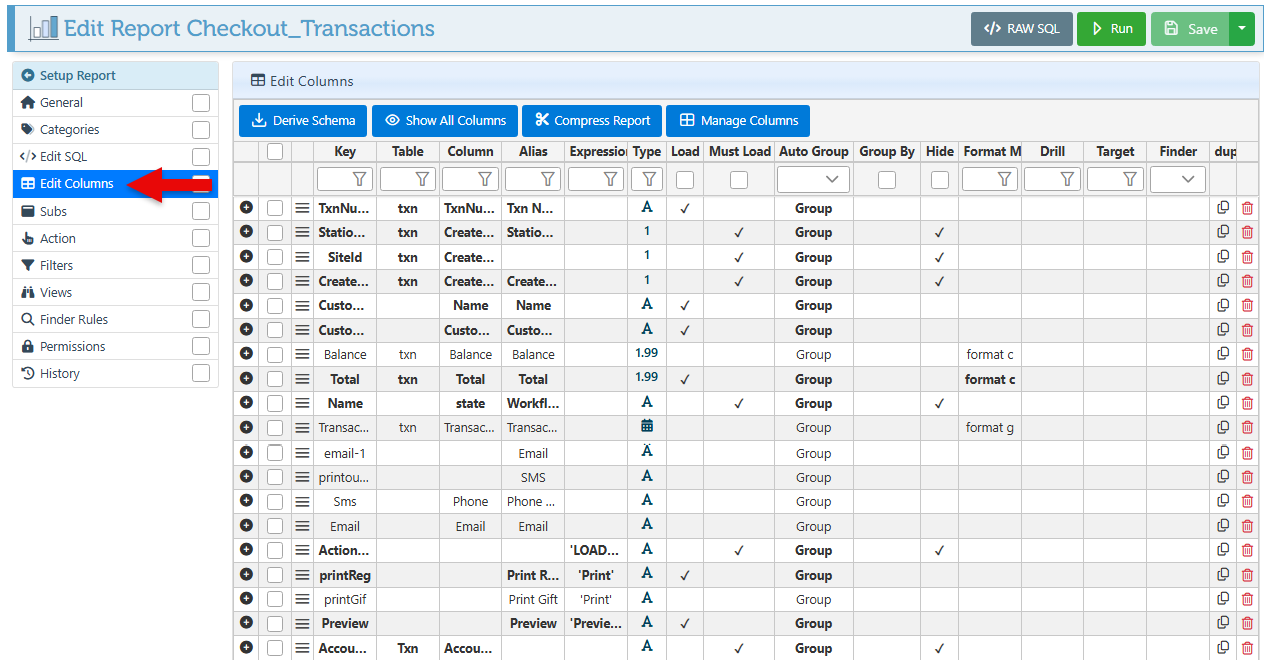Click the green Run button
The height and width of the screenshot is (660, 1268).
coord(1111,29)
